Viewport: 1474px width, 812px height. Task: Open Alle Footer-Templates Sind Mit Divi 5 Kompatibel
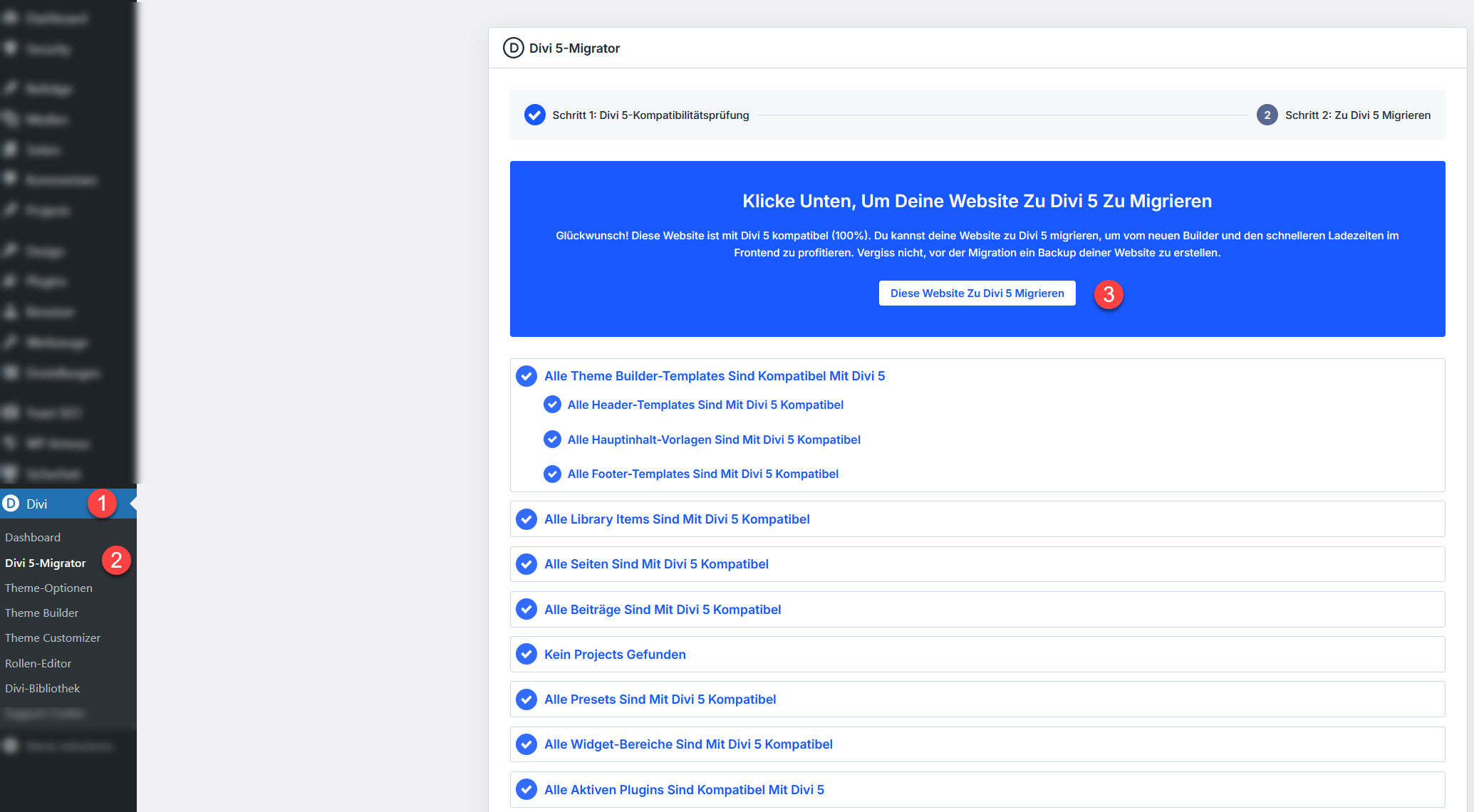pos(702,474)
